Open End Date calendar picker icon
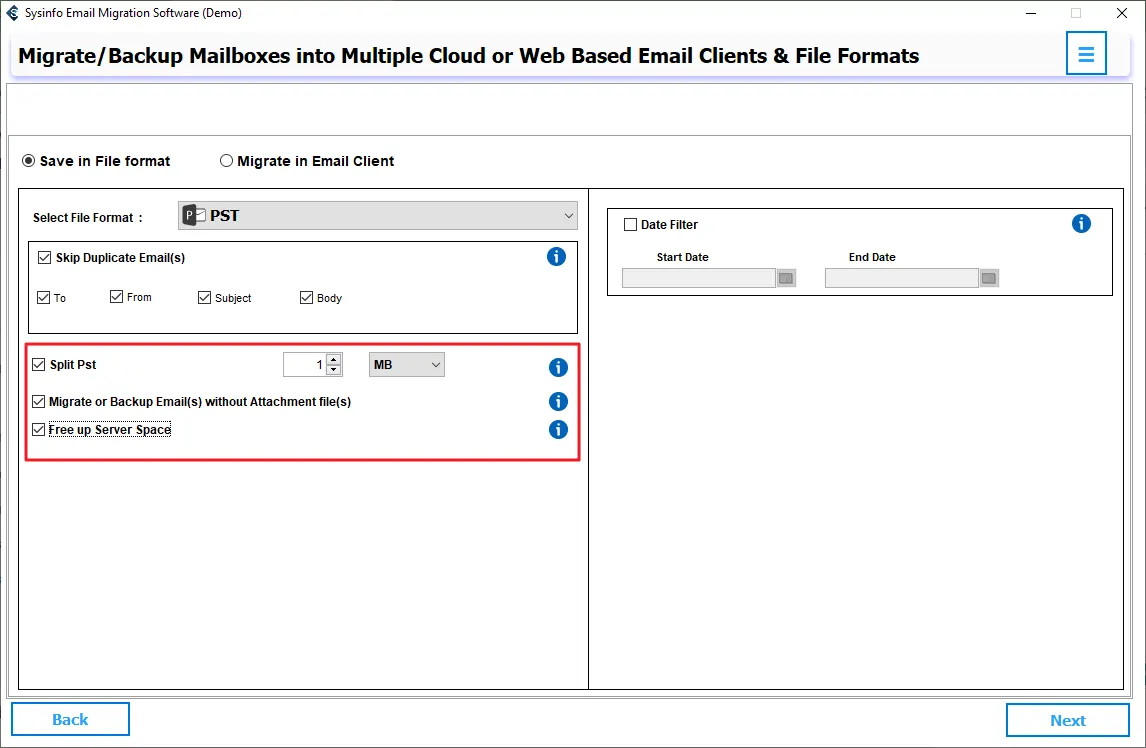 989,278
